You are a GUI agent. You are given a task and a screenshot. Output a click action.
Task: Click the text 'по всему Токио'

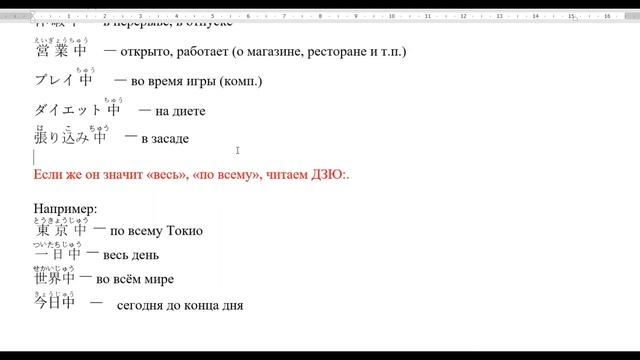click(156, 231)
